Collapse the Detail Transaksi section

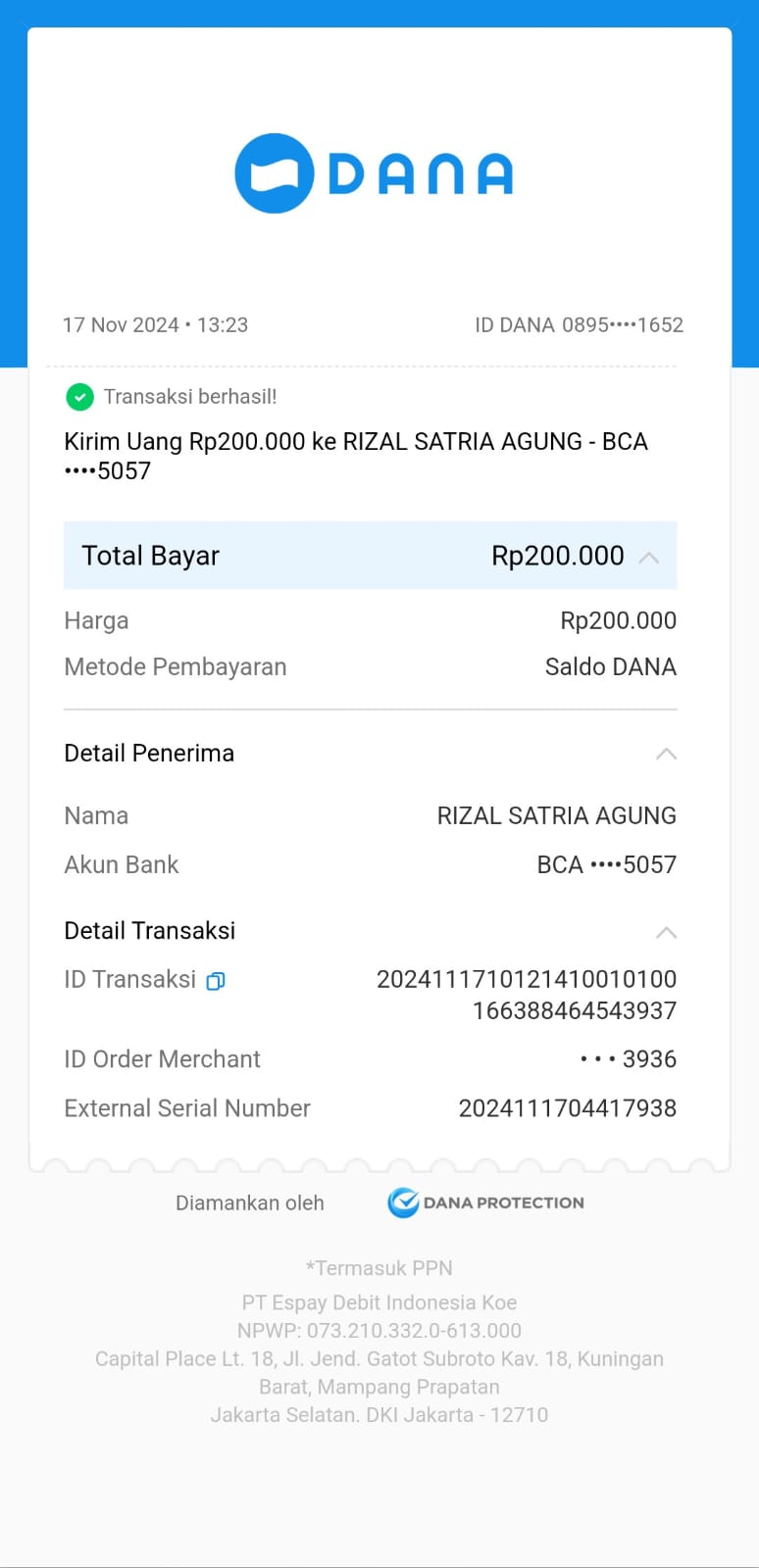click(x=666, y=932)
